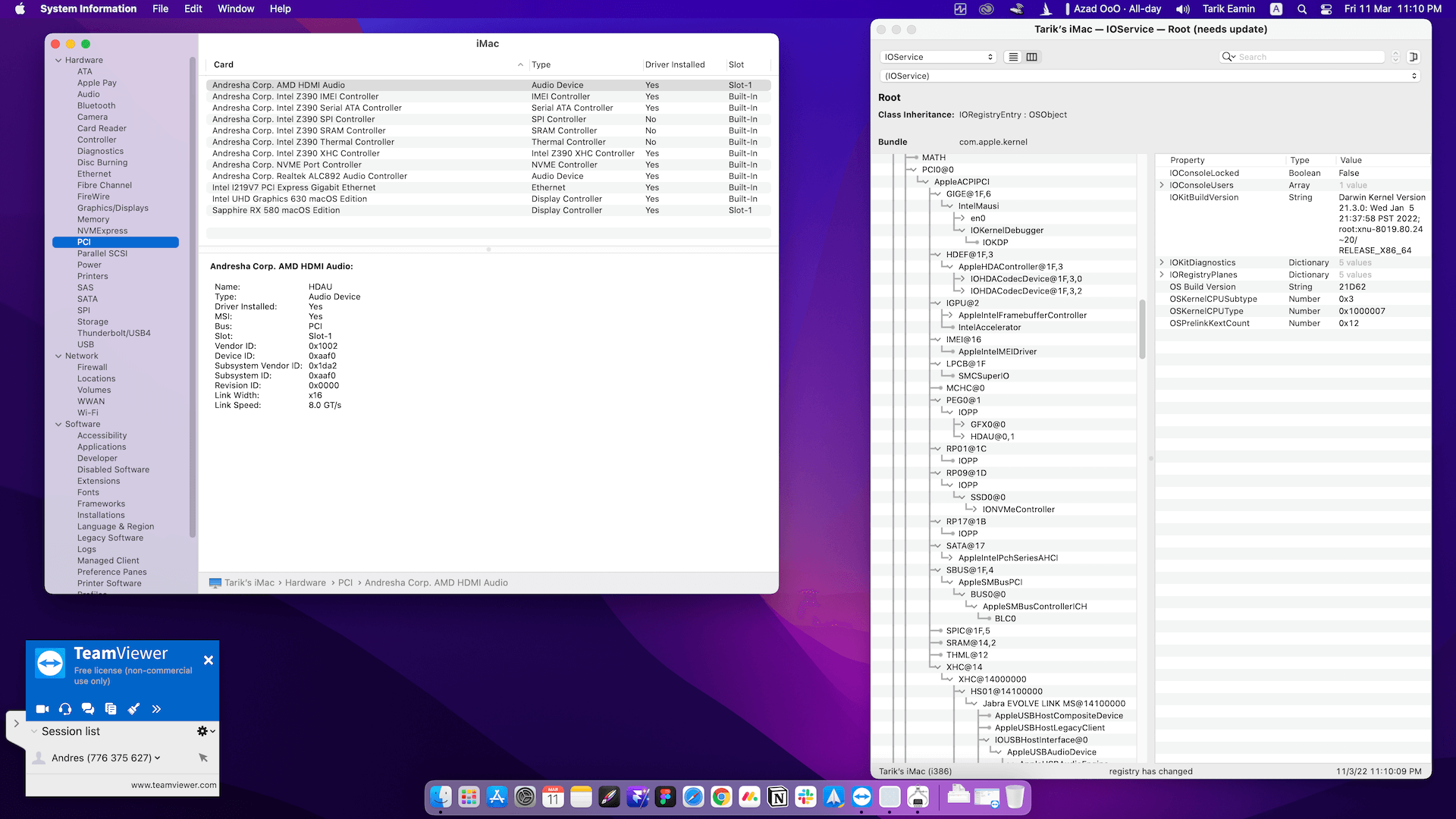Open Notion from the Dock

pos(777,797)
